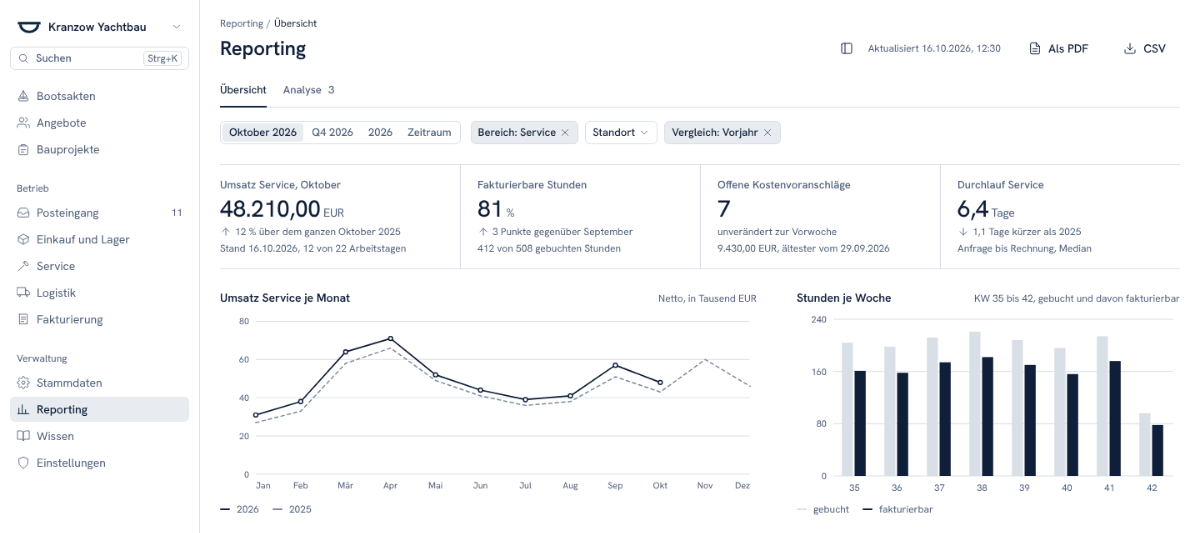Select the Zeitraum period option
This screenshot has height=533, width=1200.
(429, 132)
